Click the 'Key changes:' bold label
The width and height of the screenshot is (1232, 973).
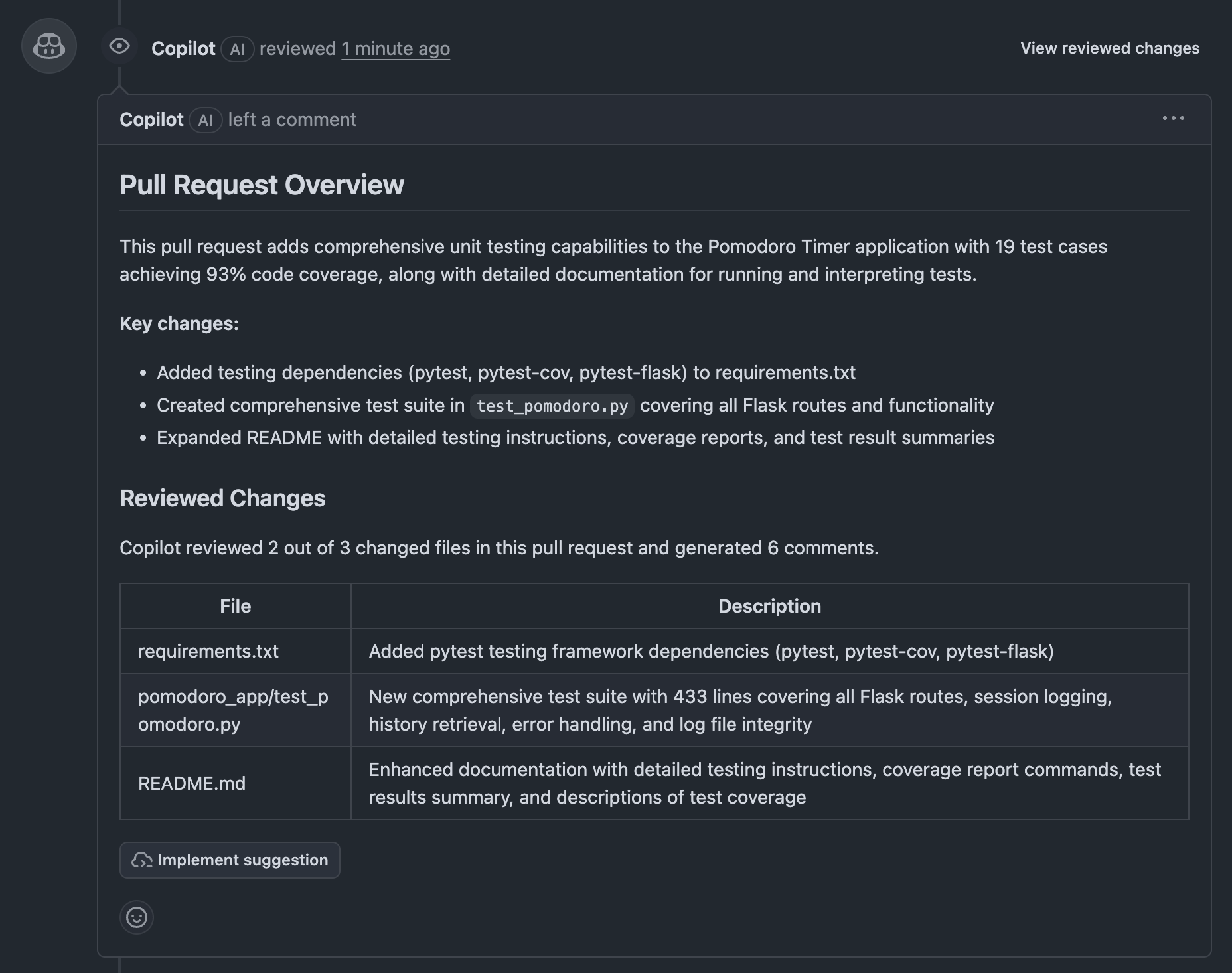click(179, 323)
